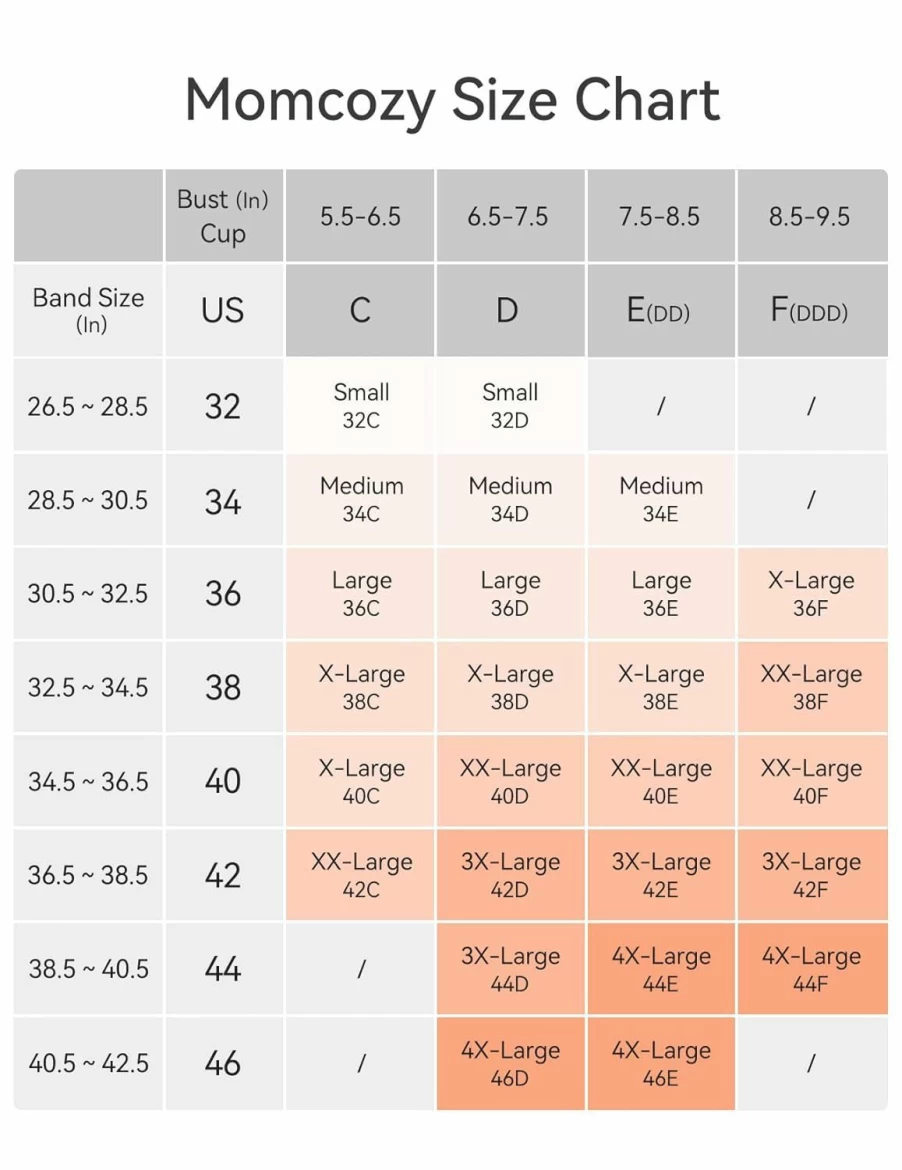902x1170 pixels.
Task: Click the US band size 46 cell
Action: coord(223,1063)
